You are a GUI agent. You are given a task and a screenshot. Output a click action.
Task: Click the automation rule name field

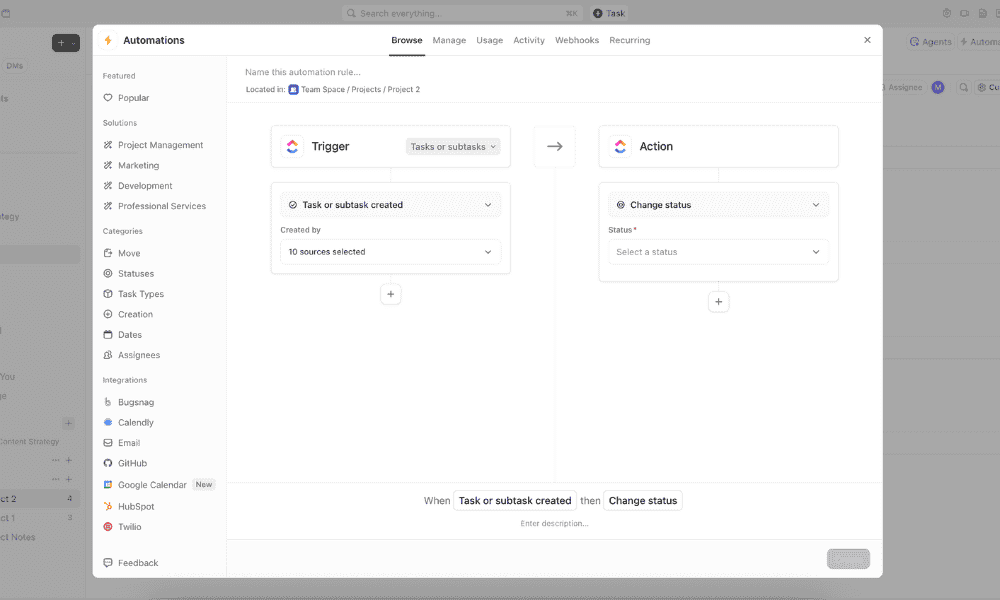point(400,72)
